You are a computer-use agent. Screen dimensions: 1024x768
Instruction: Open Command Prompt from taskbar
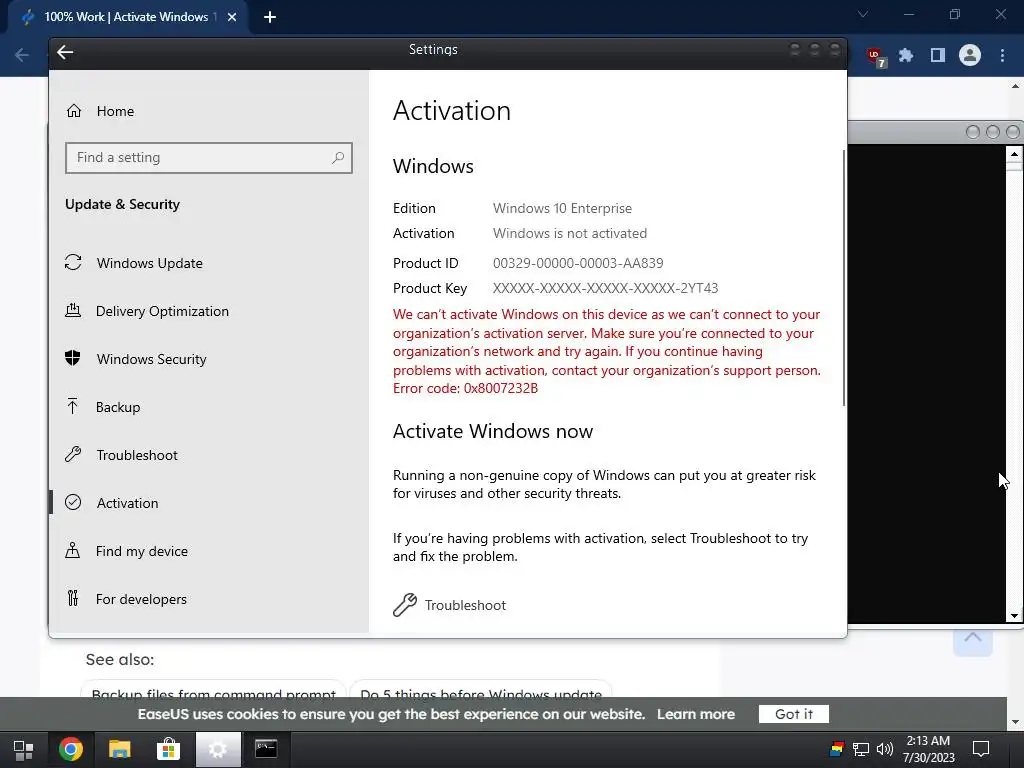(266, 748)
